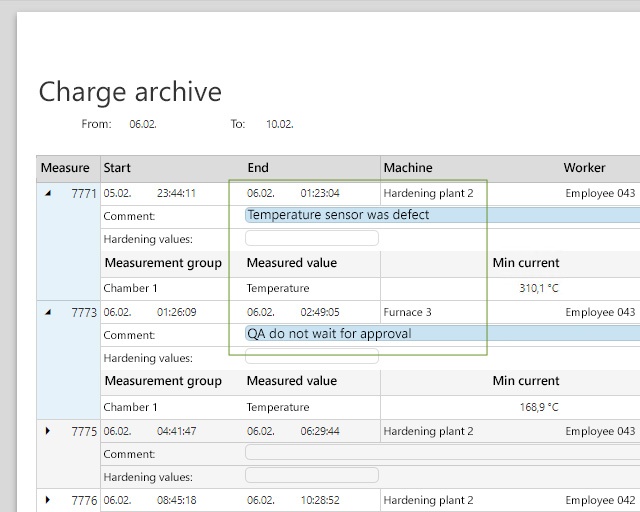The width and height of the screenshot is (640, 512).
Task: Click the Start column header
Action: pos(117,168)
